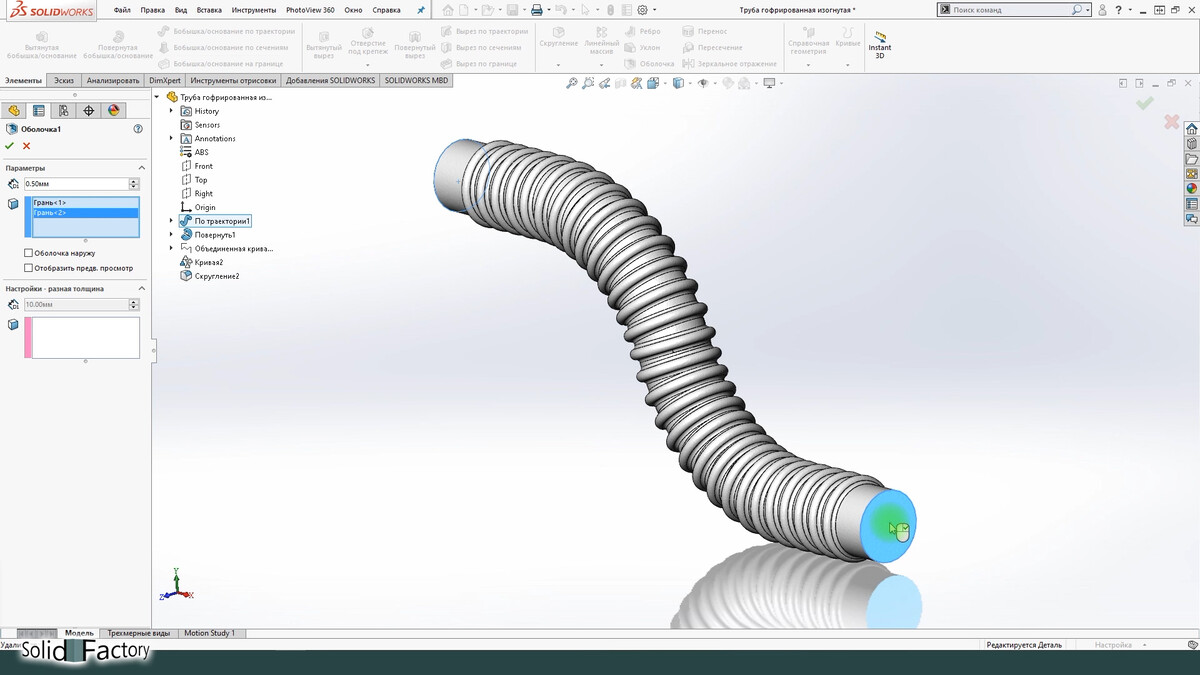
Task: Open the Design Library in the task pane
Action: coord(1191,144)
